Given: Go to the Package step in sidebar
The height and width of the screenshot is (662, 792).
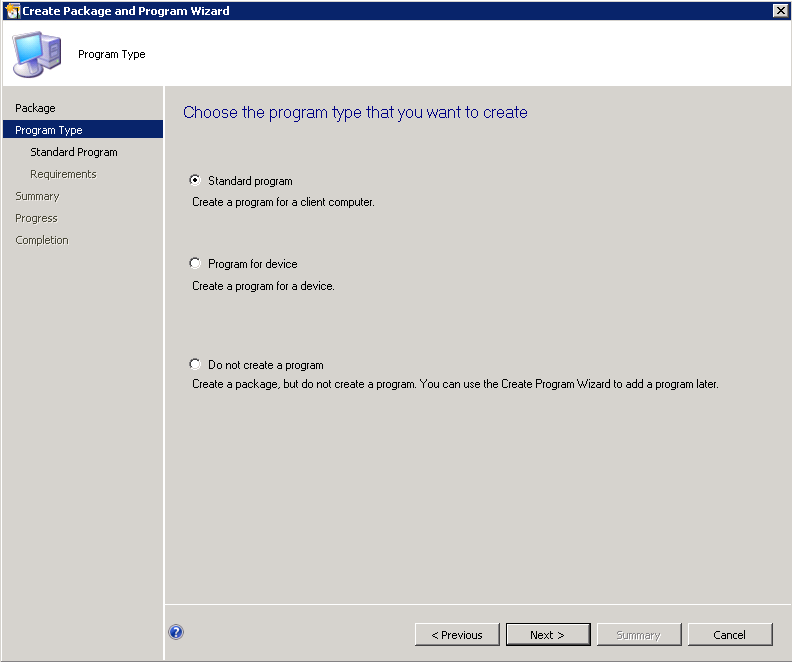Looking at the screenshot, I should pos(35,108).
